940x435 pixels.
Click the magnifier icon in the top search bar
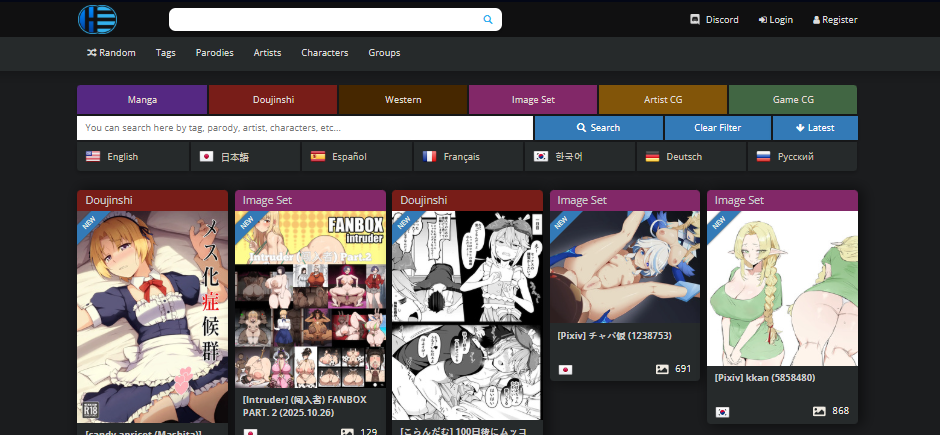pyautogui.click(x=488, y=20)
